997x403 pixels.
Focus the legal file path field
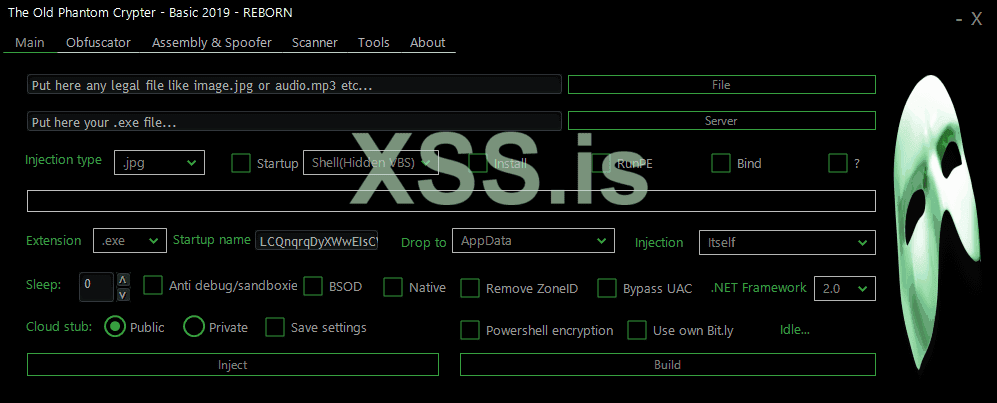tap(294, 85)
